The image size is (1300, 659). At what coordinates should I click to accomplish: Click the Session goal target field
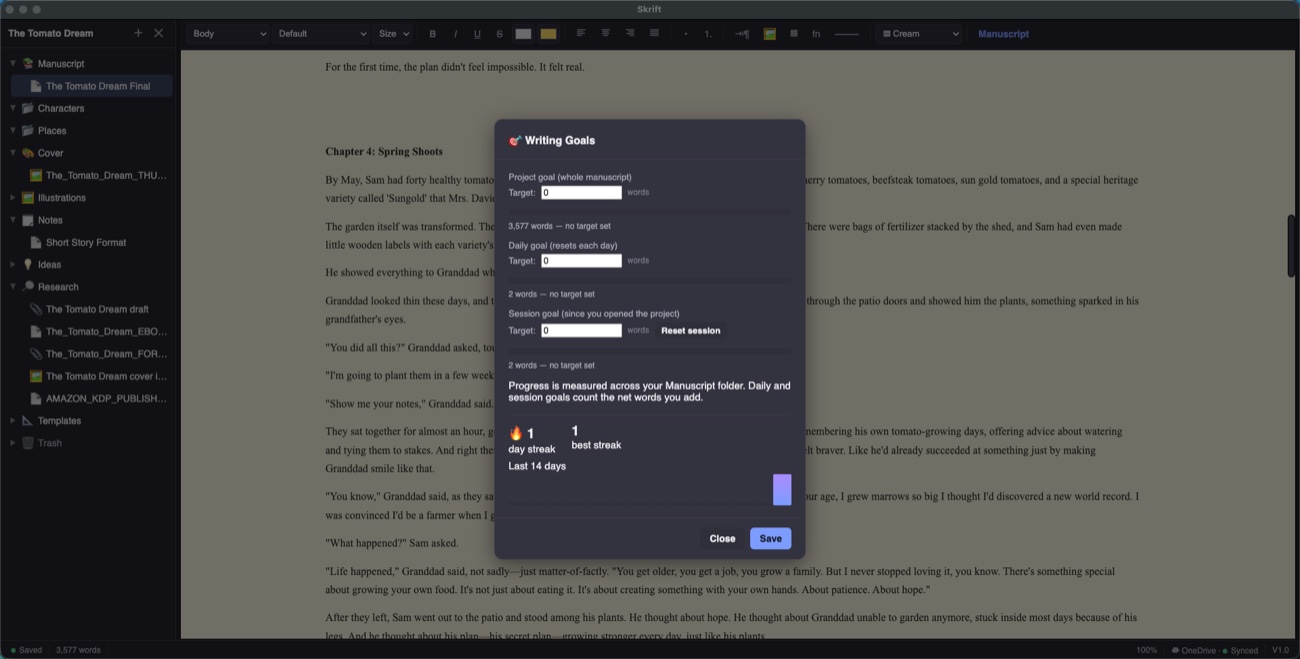pyautogui.click(x=581, y=330)
